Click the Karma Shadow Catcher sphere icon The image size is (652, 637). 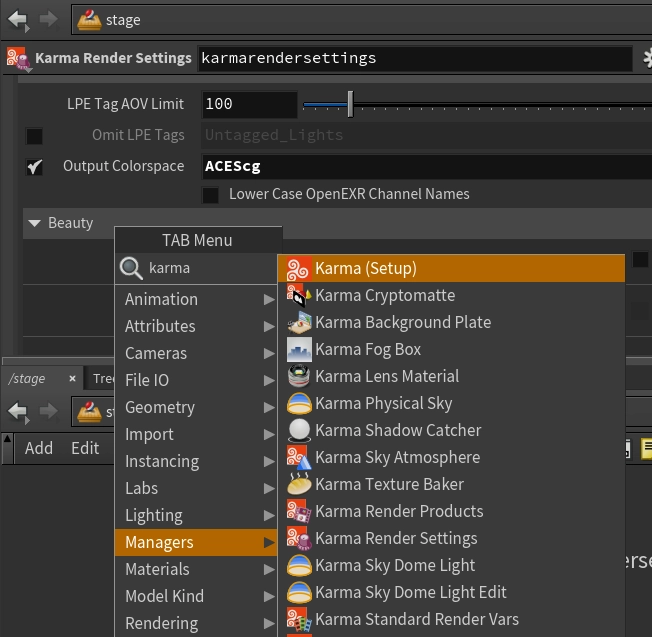pyautogui.click(x=299, y=430)
